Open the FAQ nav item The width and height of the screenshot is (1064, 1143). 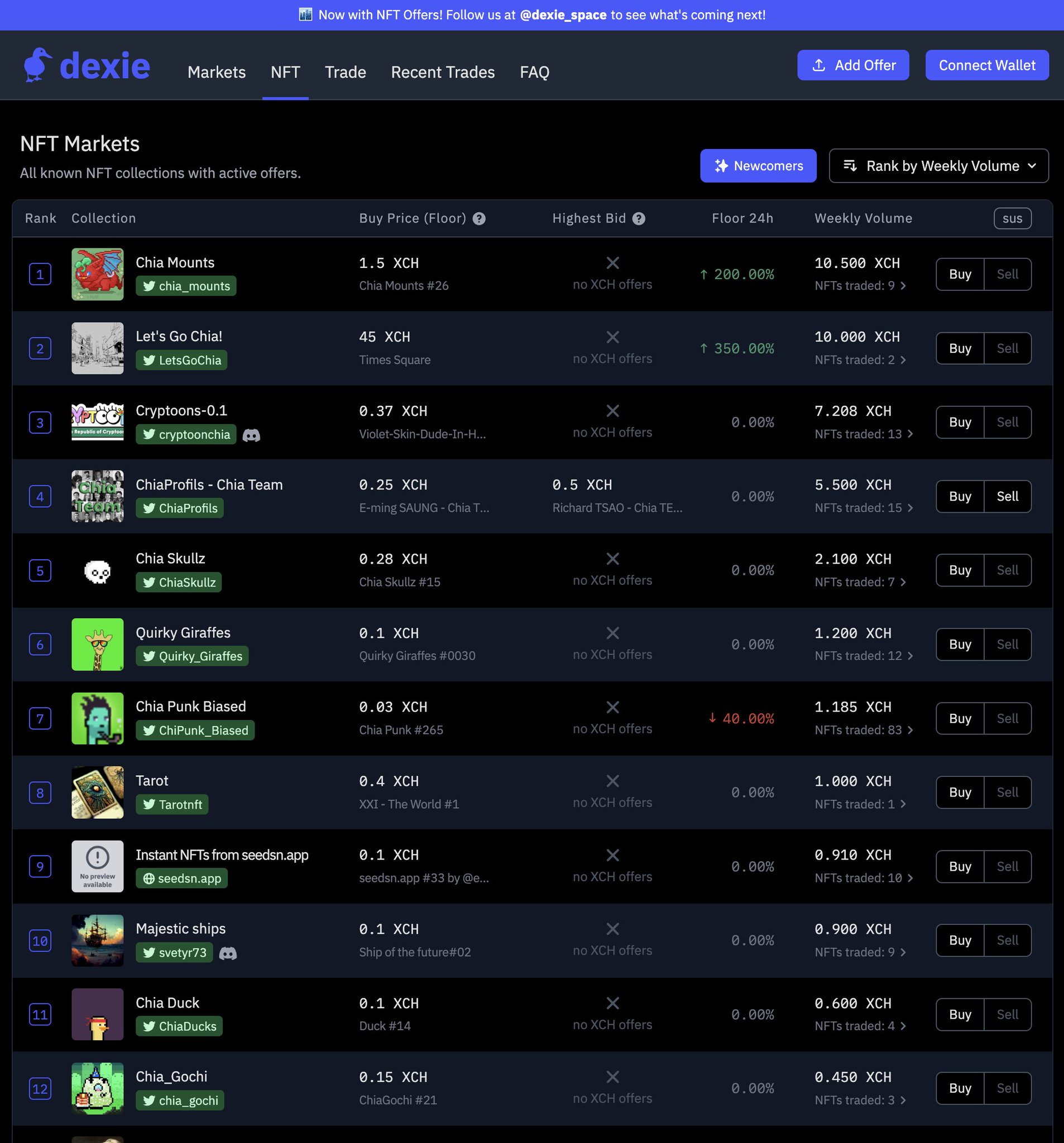click(x=534, y=72)
